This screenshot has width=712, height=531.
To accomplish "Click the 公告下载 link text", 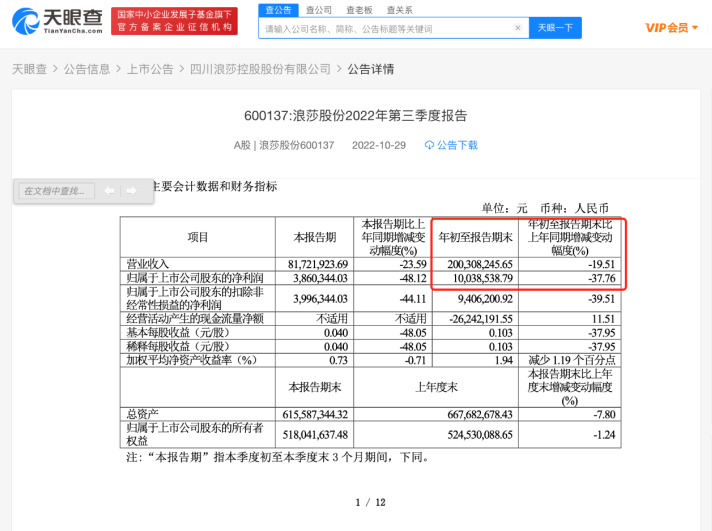I will click(457, 145).
